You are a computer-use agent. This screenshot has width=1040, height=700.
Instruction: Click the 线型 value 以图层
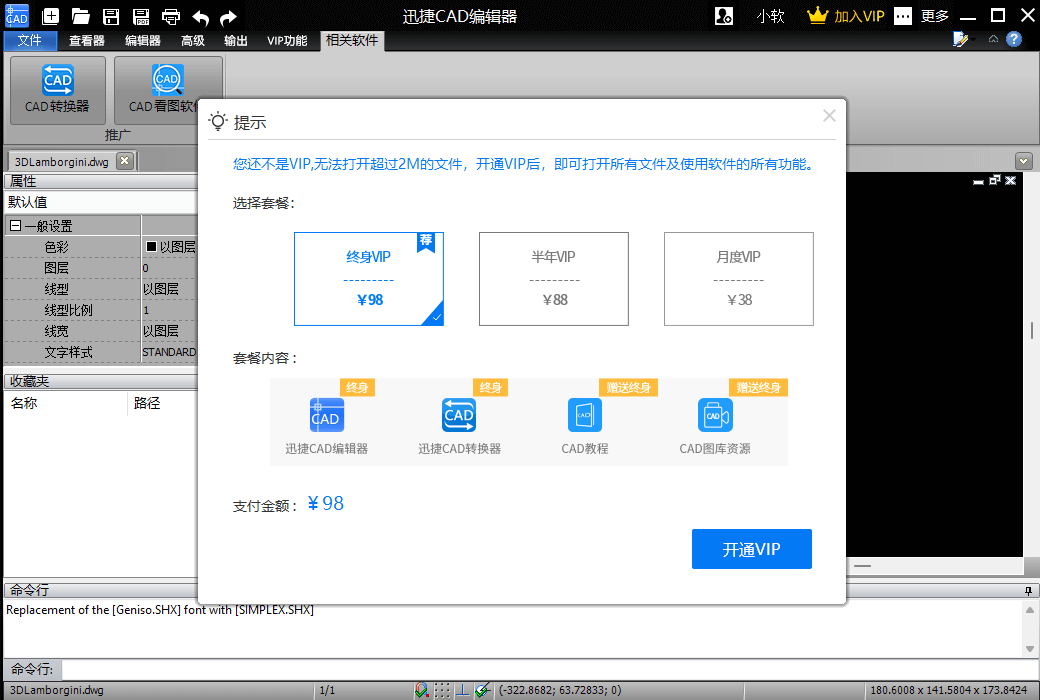[x=169, y=289]
